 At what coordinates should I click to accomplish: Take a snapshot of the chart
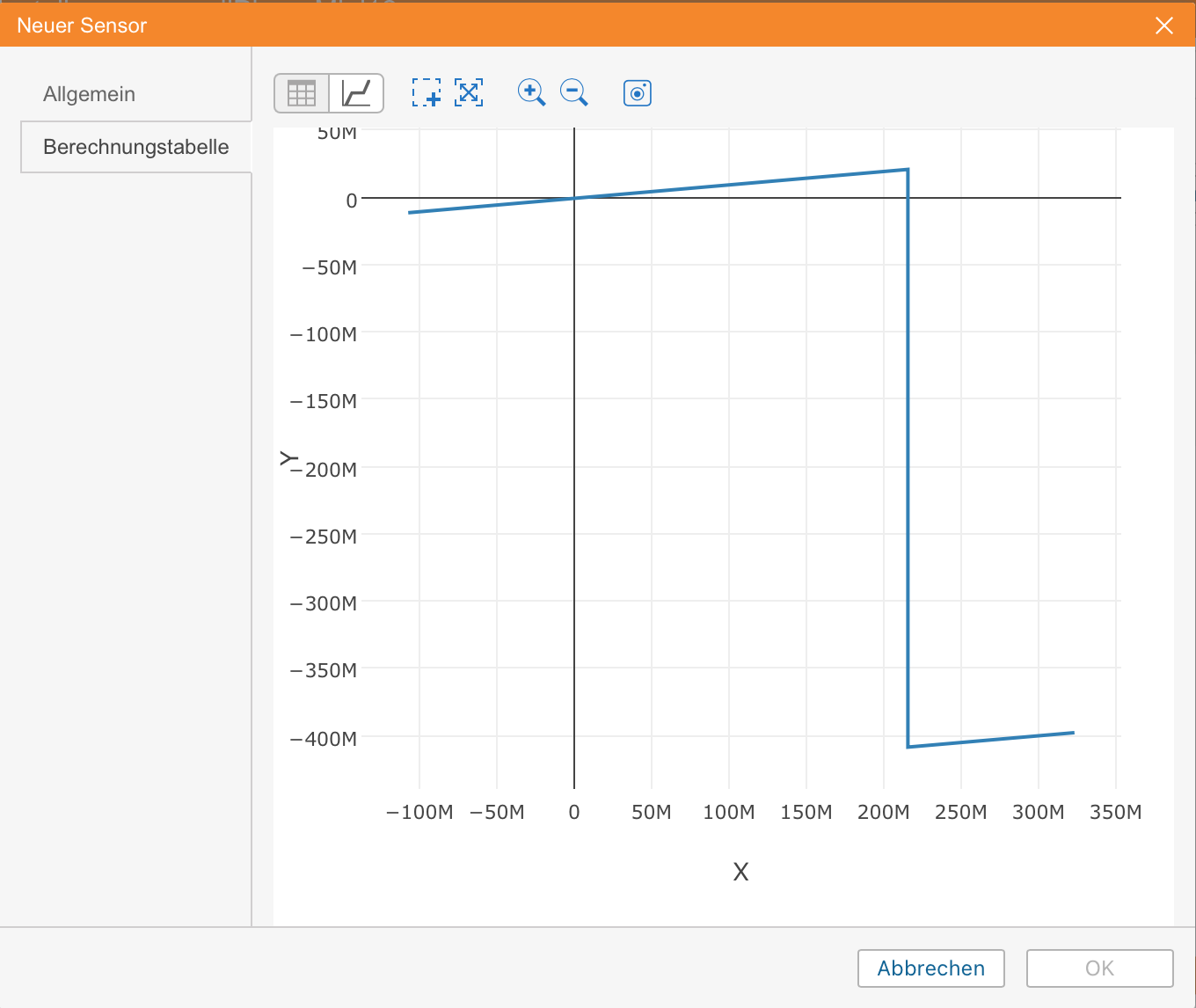click(638, 92)
